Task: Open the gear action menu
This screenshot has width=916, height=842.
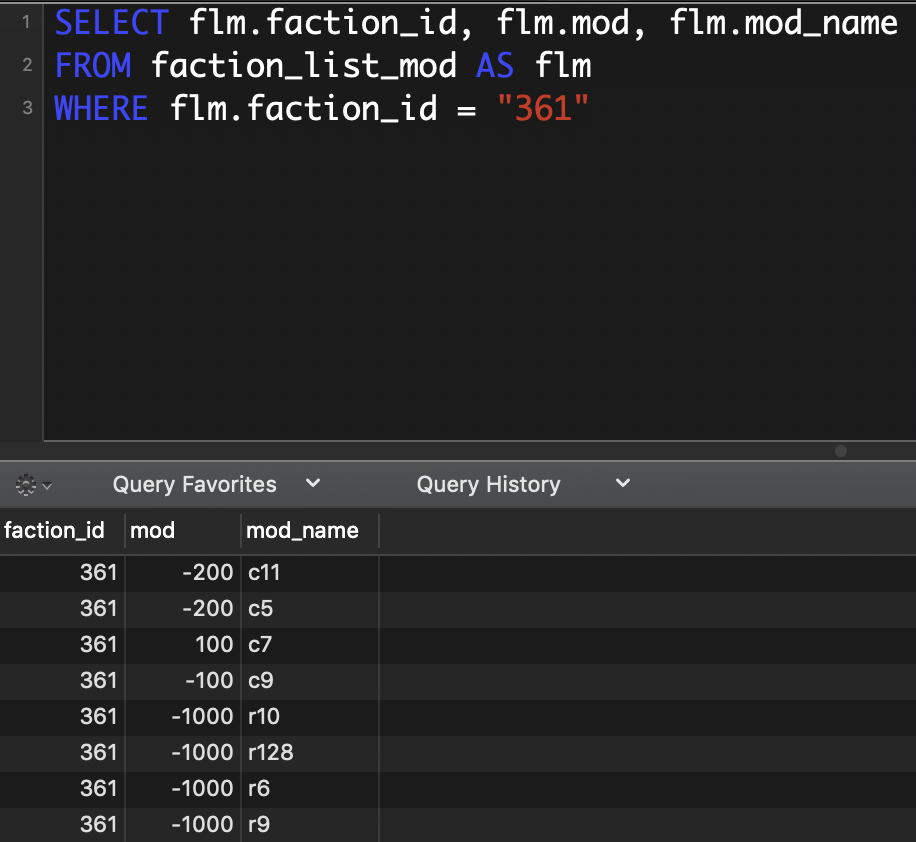Action: point(33,485)
